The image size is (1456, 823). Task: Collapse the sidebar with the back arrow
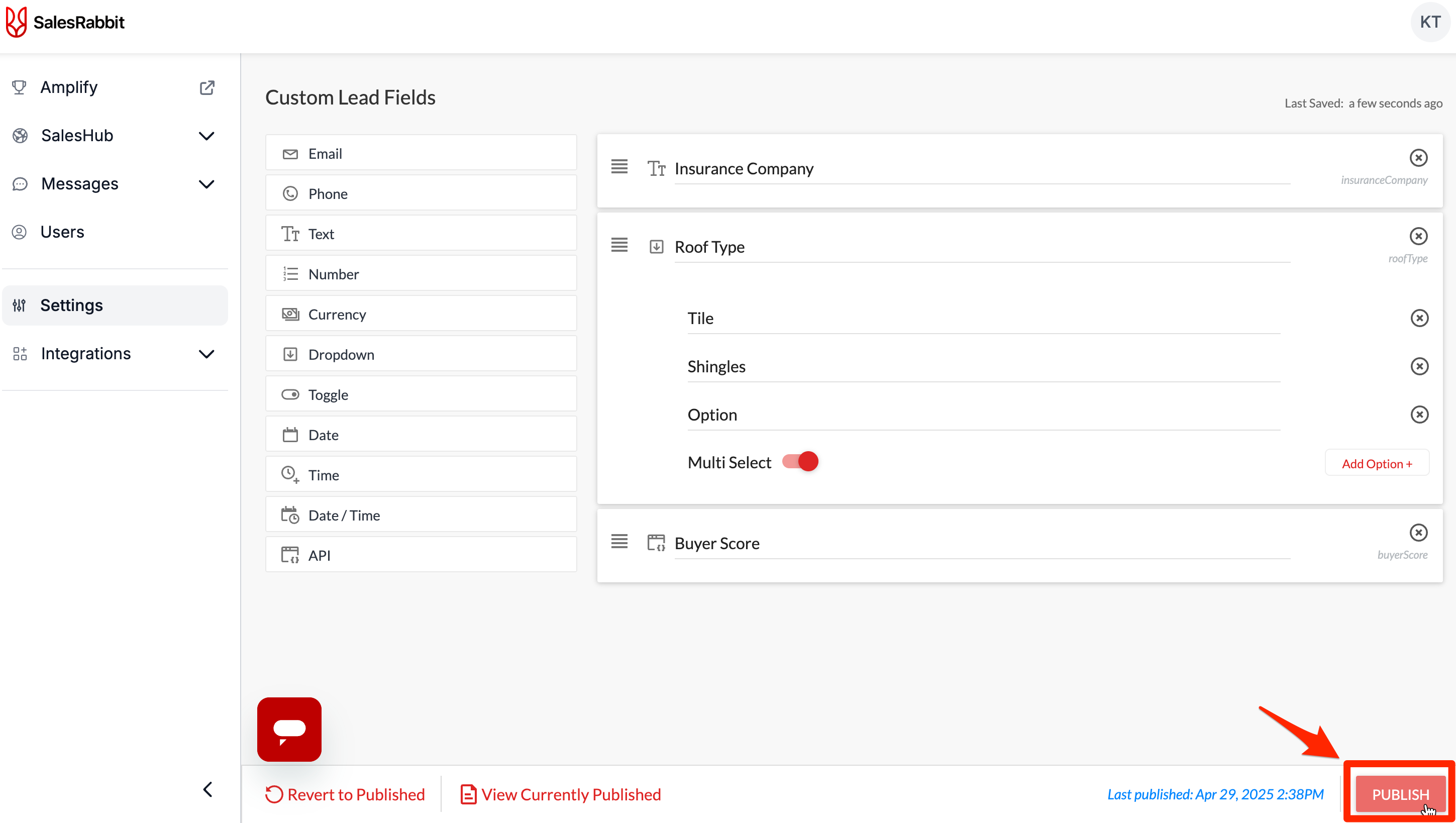[207, 789]
